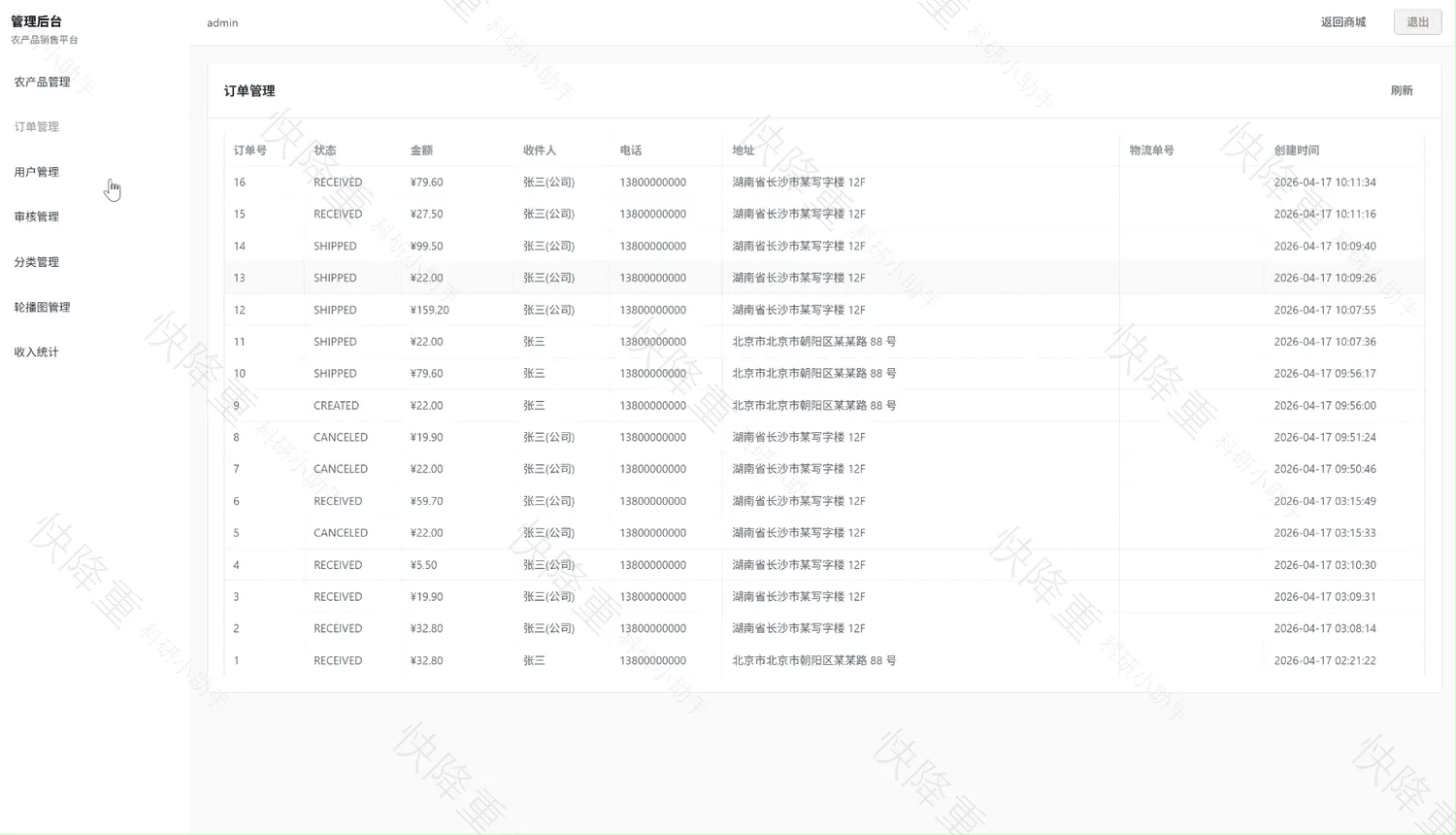The height and width of the screenshot is (835, 1456).
Task: Refresh orders with the 刷新 button
Action: pos(1402,90)
